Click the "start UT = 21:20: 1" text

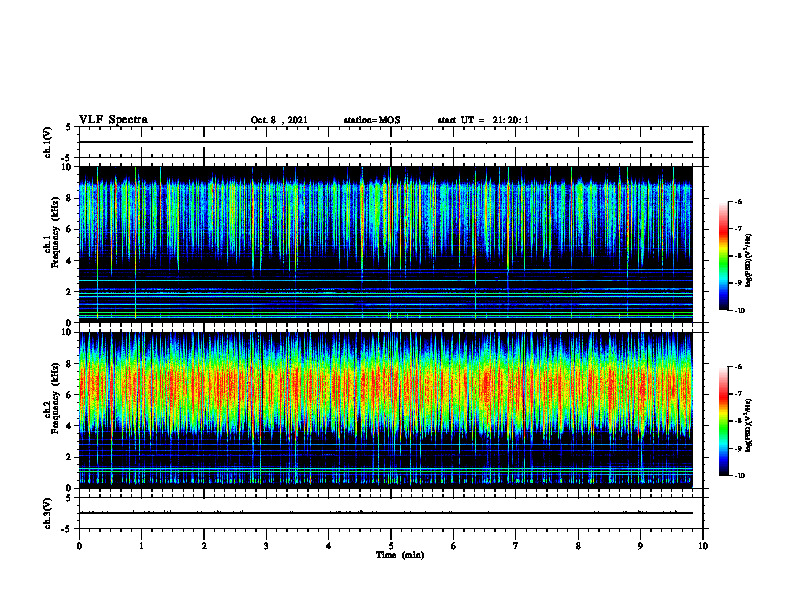[483, 120]
